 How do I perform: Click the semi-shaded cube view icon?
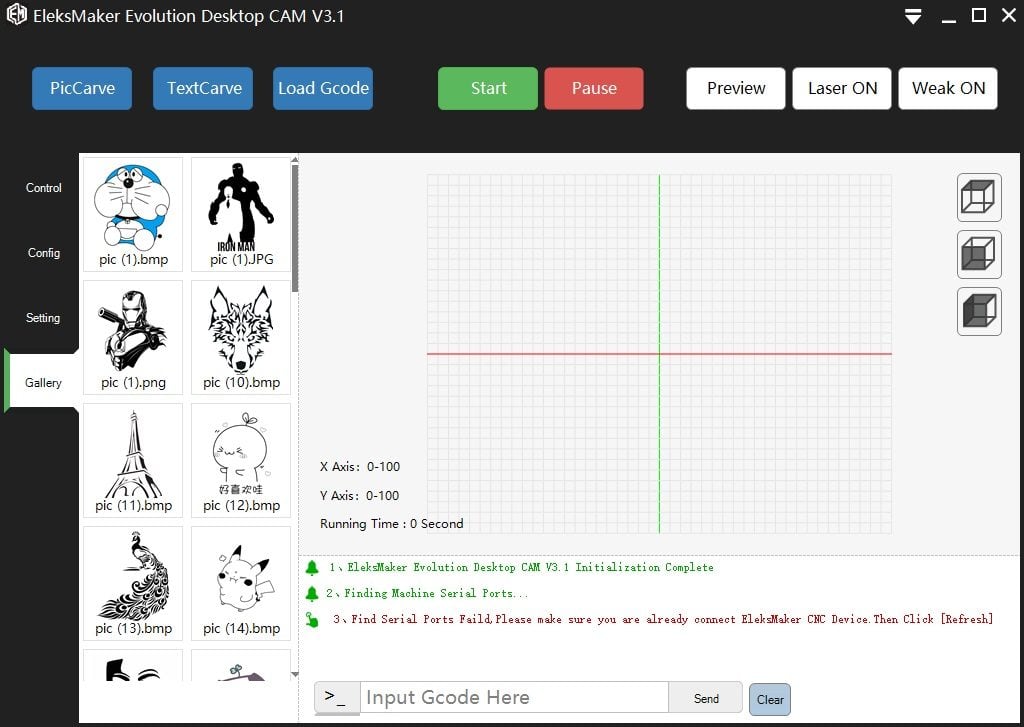(979, 254)
